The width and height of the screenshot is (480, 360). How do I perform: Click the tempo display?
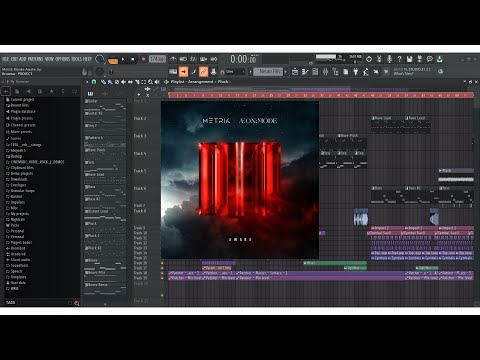[x=157, y=59]
